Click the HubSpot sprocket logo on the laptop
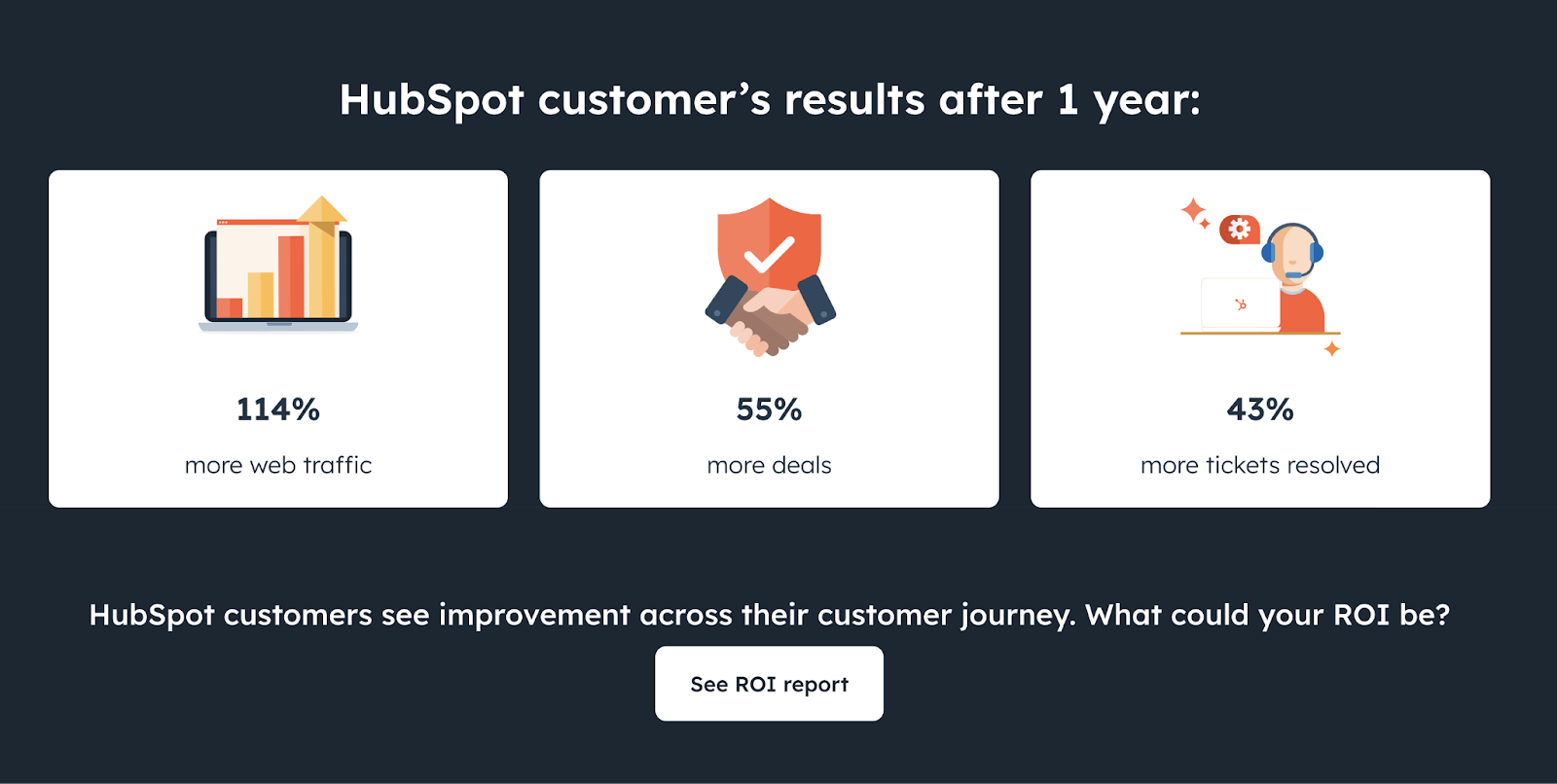This screenshot has width=1557, height=784. pyautogui.click(x=1243, y=303)
